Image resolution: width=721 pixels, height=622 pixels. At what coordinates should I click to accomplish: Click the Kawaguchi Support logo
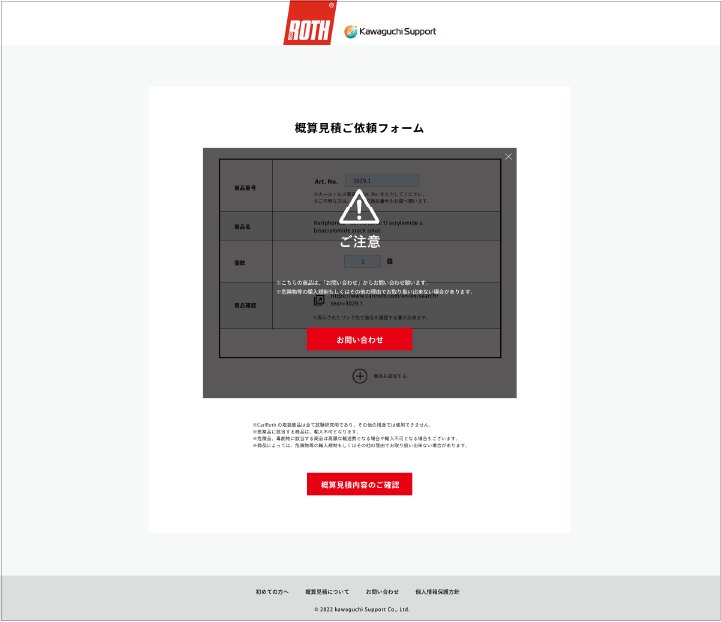tap(390, 31)
